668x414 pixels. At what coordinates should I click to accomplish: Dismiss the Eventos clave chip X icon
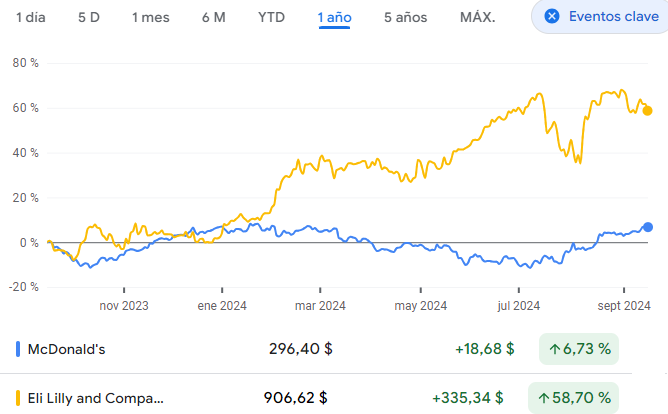click(x=552, y=17)
